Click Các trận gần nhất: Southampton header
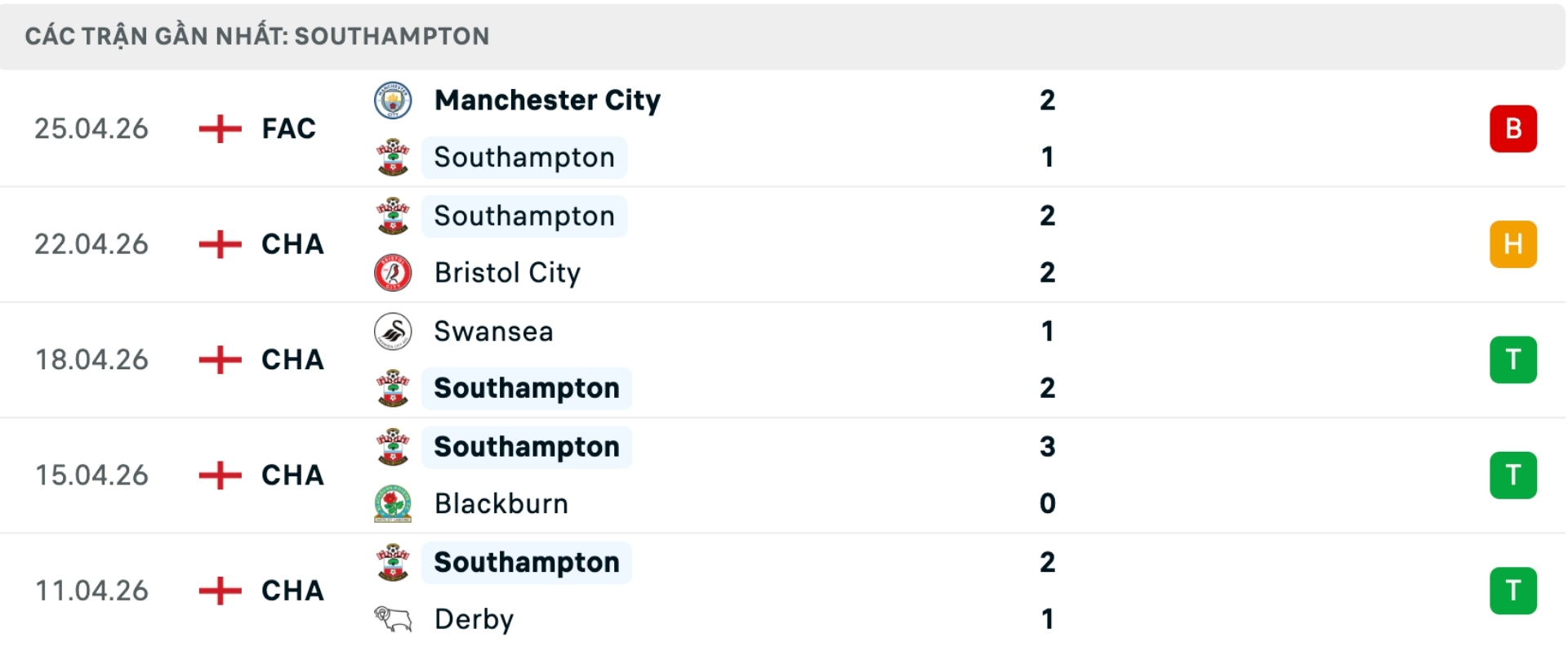 (x=257, y=36)
